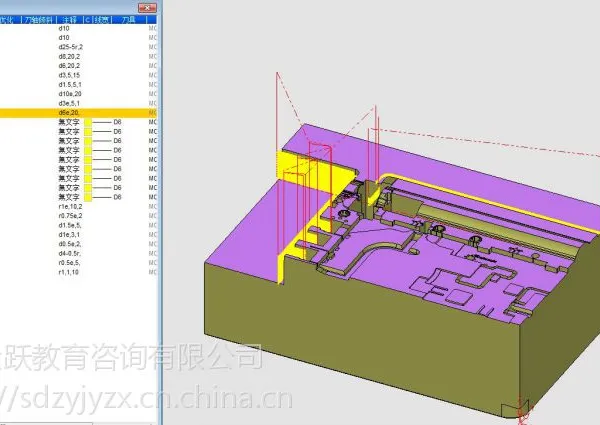Select the d8,20,2 row
The width and height of the screenshot is (600, 425).
point(78,57)
